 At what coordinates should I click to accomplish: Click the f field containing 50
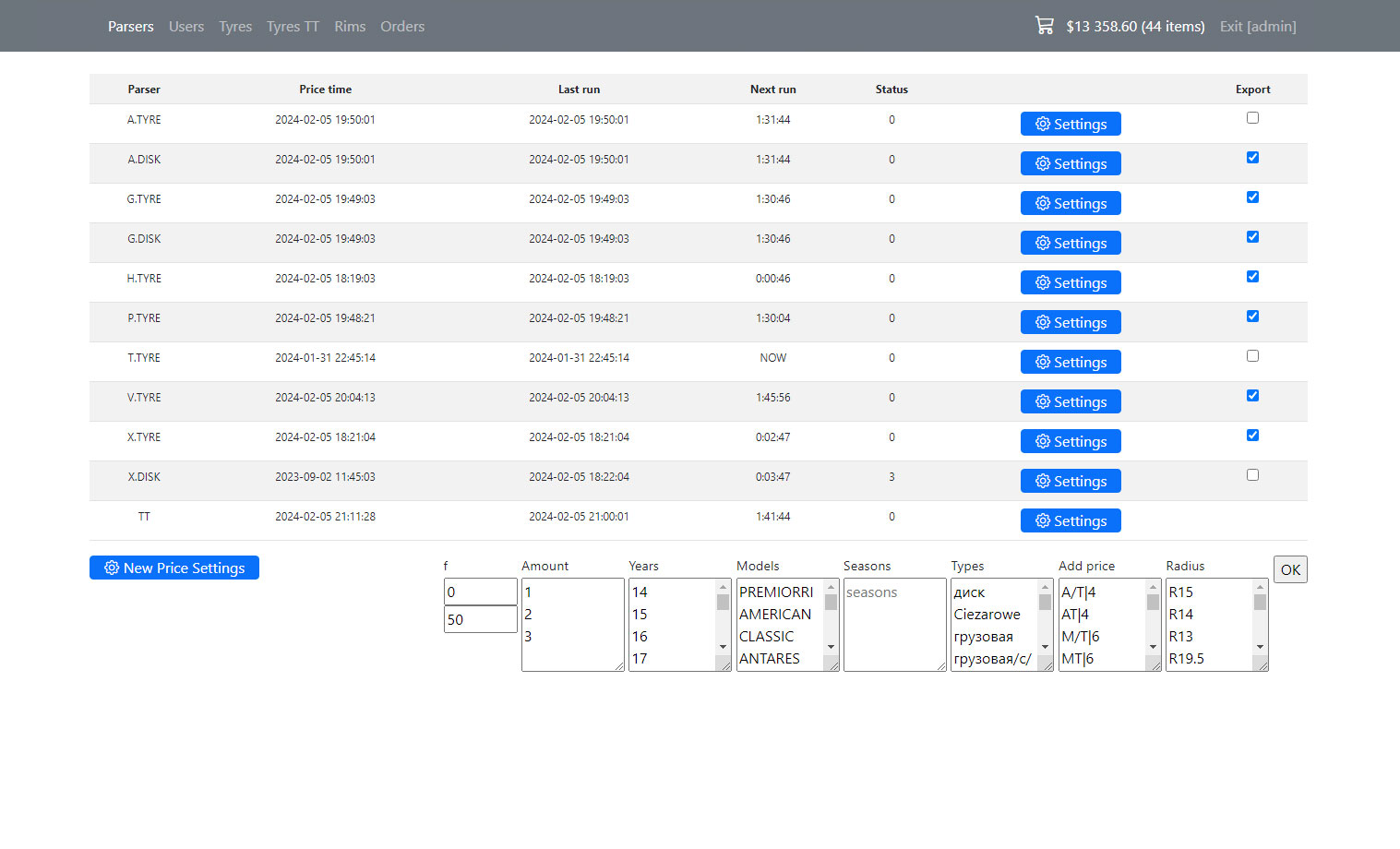pyautogui.click(x=481, y=619)
